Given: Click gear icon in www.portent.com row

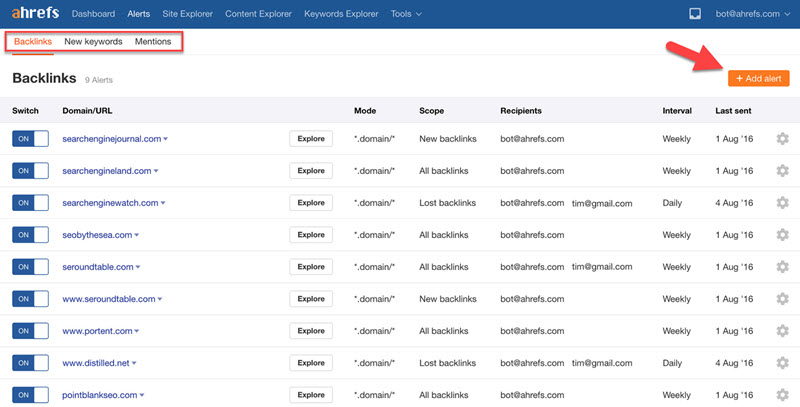Looking at the screenshot, I should [x=782, y=331].
